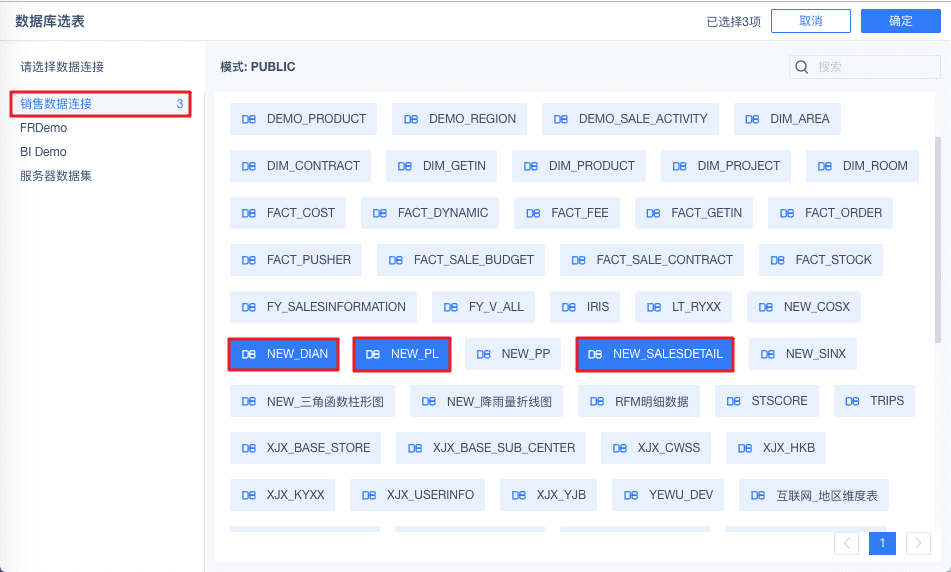This screenshot has height=572, width=951.
Task: Click the DB icon of FY_V_ALL
Action: point(451,308)
